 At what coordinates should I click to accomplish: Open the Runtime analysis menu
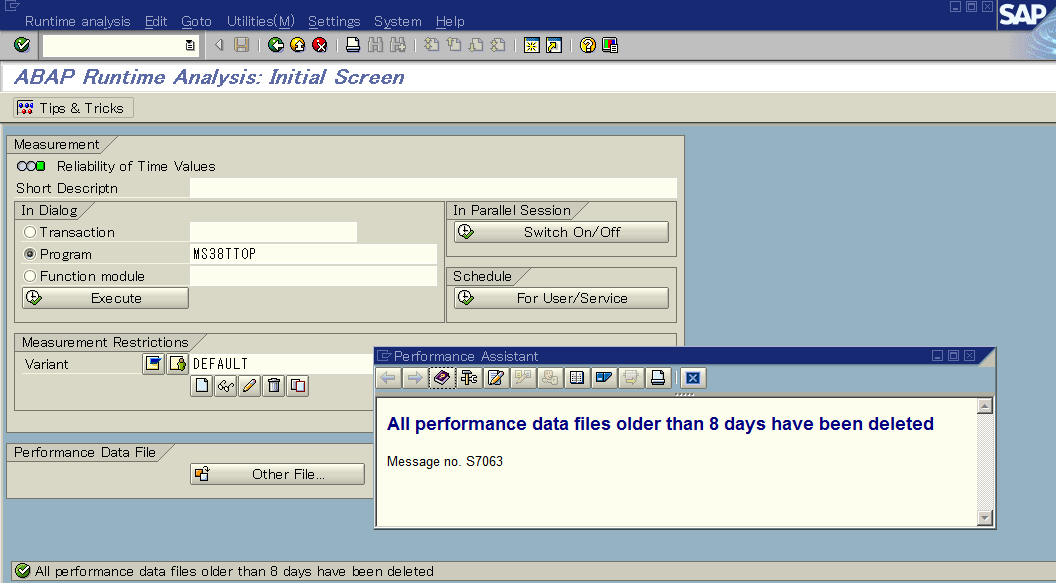(x=77, y=22)
